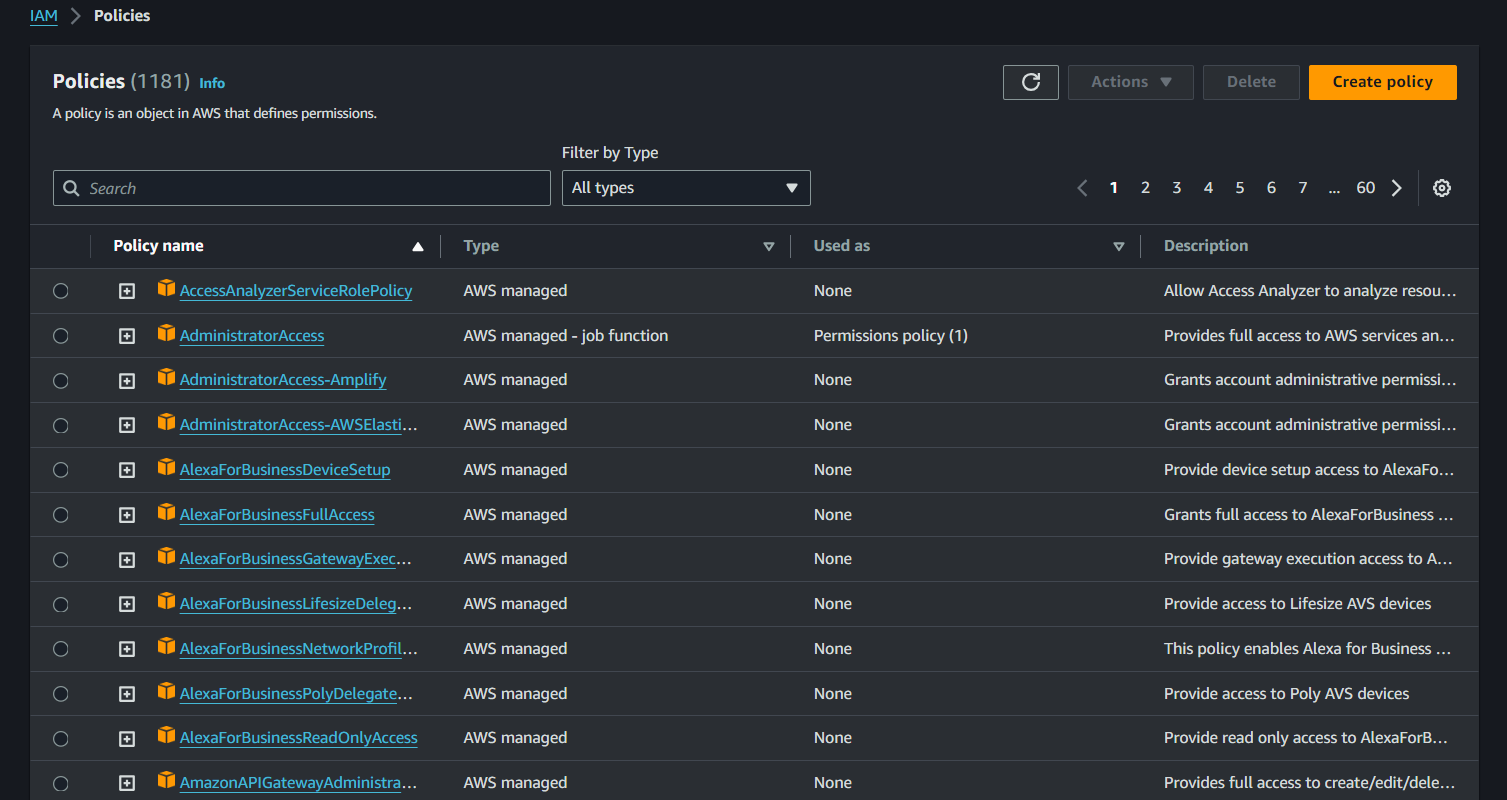The image size is (1507, 800).
Task: Sort by the Type column header
Action: [481, 246]
